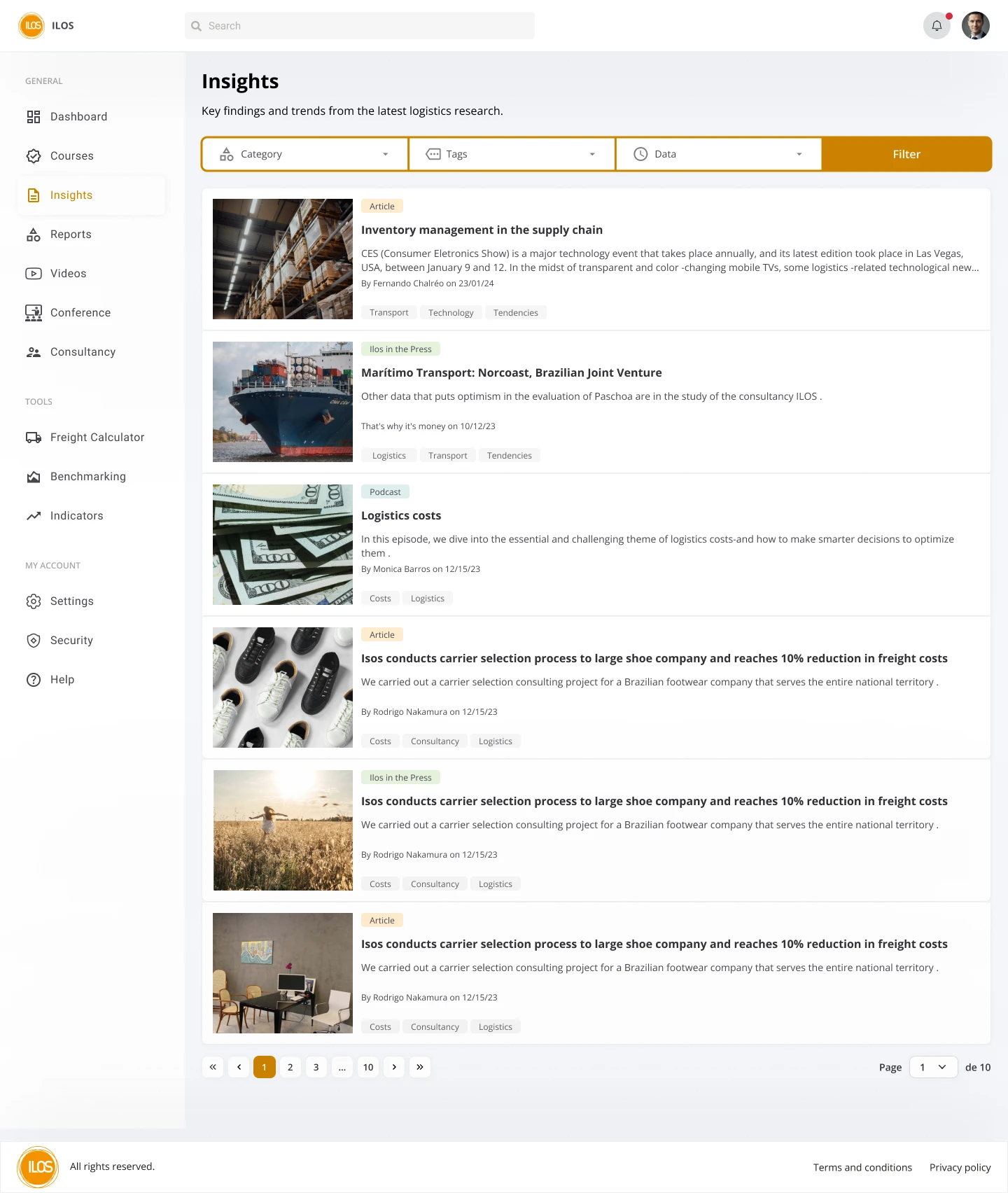
Task: Click the Help question mark icon
Action: click(34, 680)
